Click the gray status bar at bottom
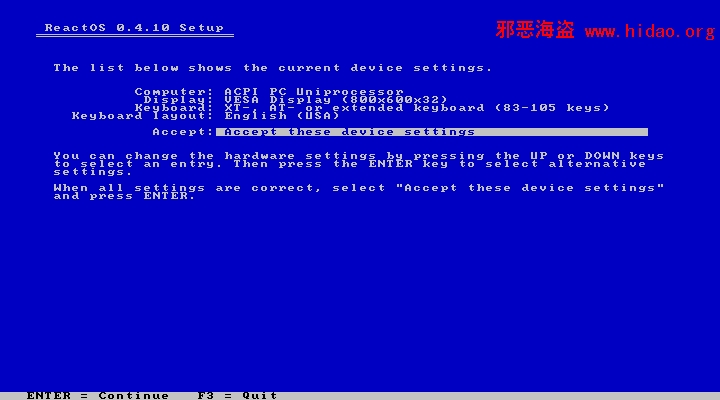The width and height of the screenshot is (720, 400). point(360,395)
